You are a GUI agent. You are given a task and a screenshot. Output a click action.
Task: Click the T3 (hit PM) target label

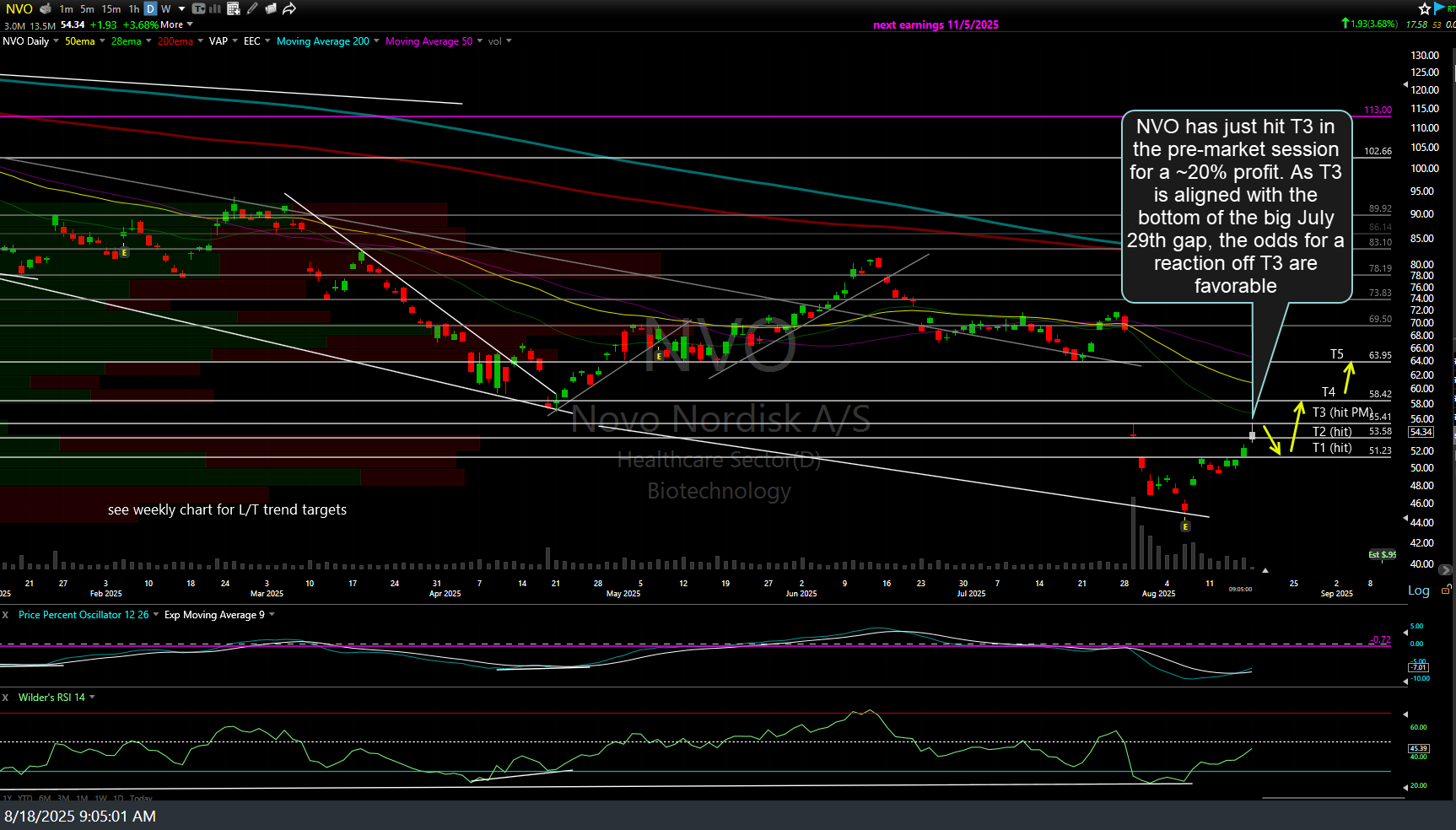(1343, 412)
